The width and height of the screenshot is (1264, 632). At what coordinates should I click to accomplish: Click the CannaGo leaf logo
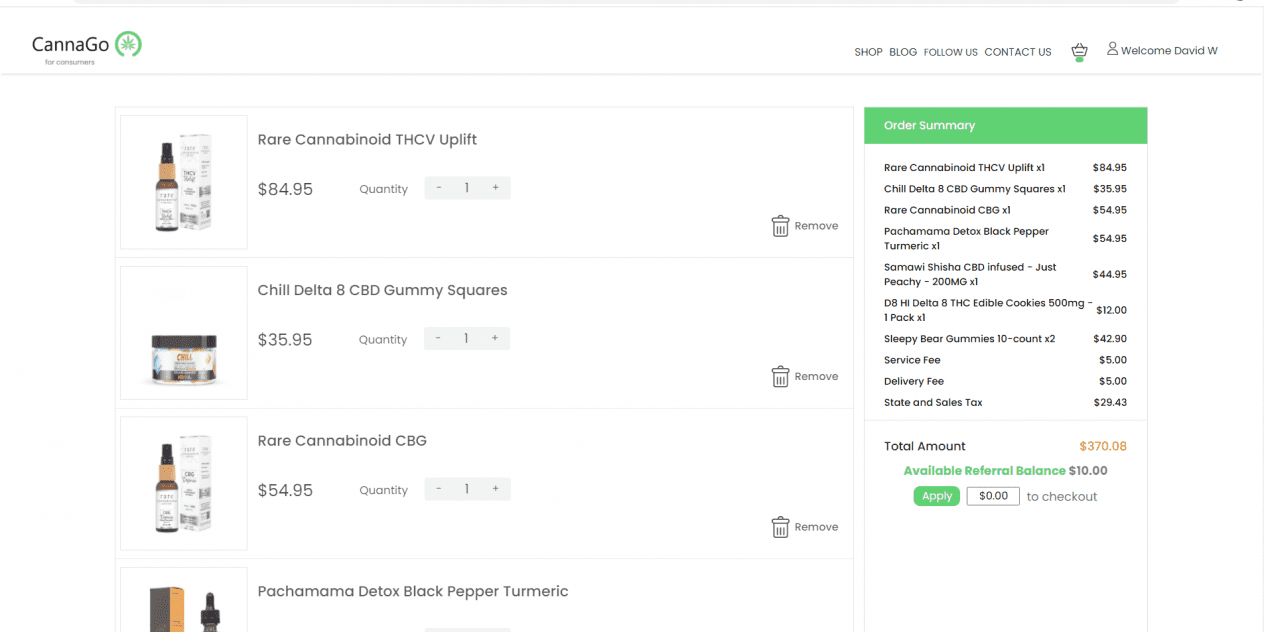[128, 44]
